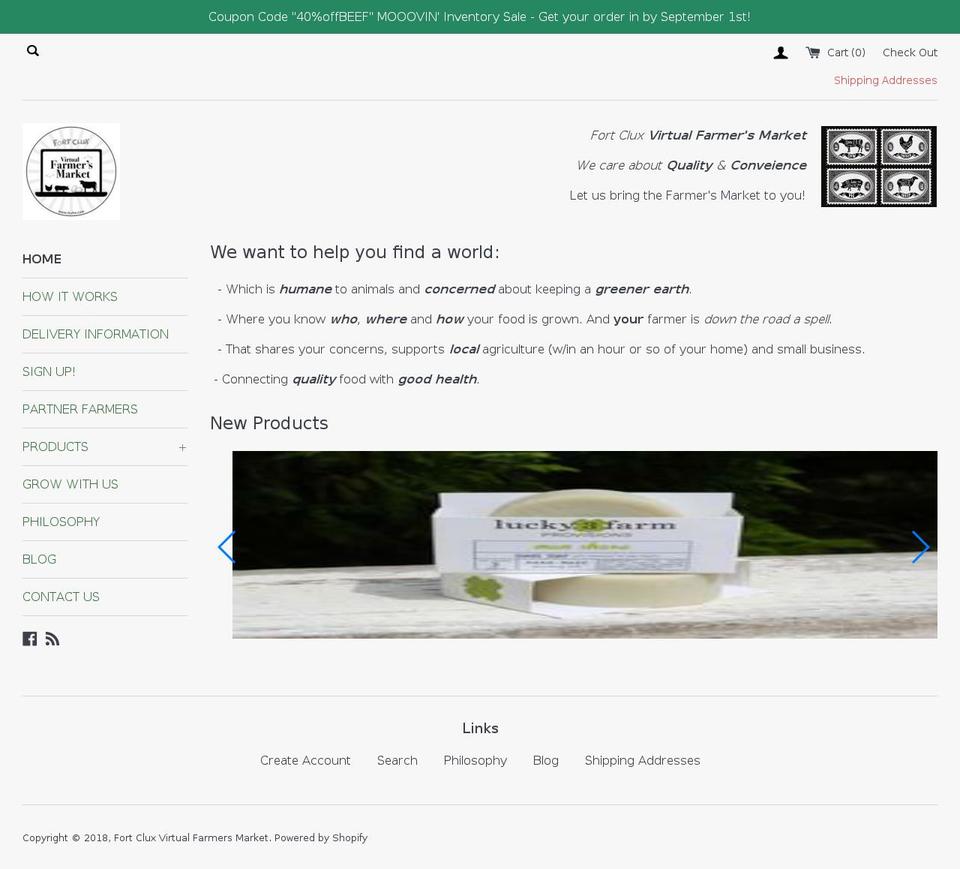Viewport: 960px width, 869px height.
Task: Go to next slide arrow
Action: 921,547
